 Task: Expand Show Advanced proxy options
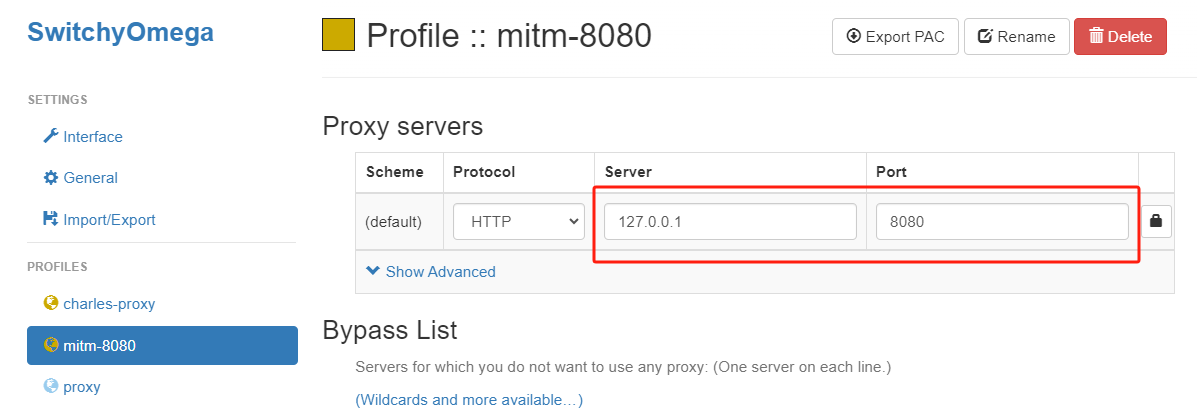tap(430, 272)
